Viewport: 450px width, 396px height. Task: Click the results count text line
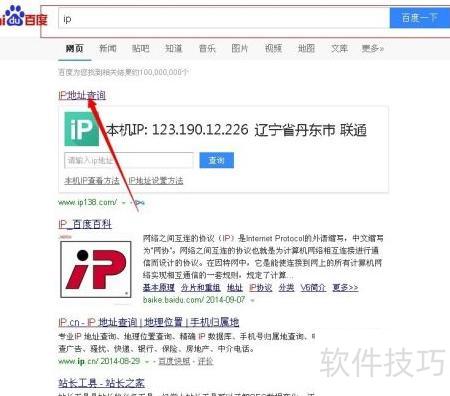click(123, 72)
